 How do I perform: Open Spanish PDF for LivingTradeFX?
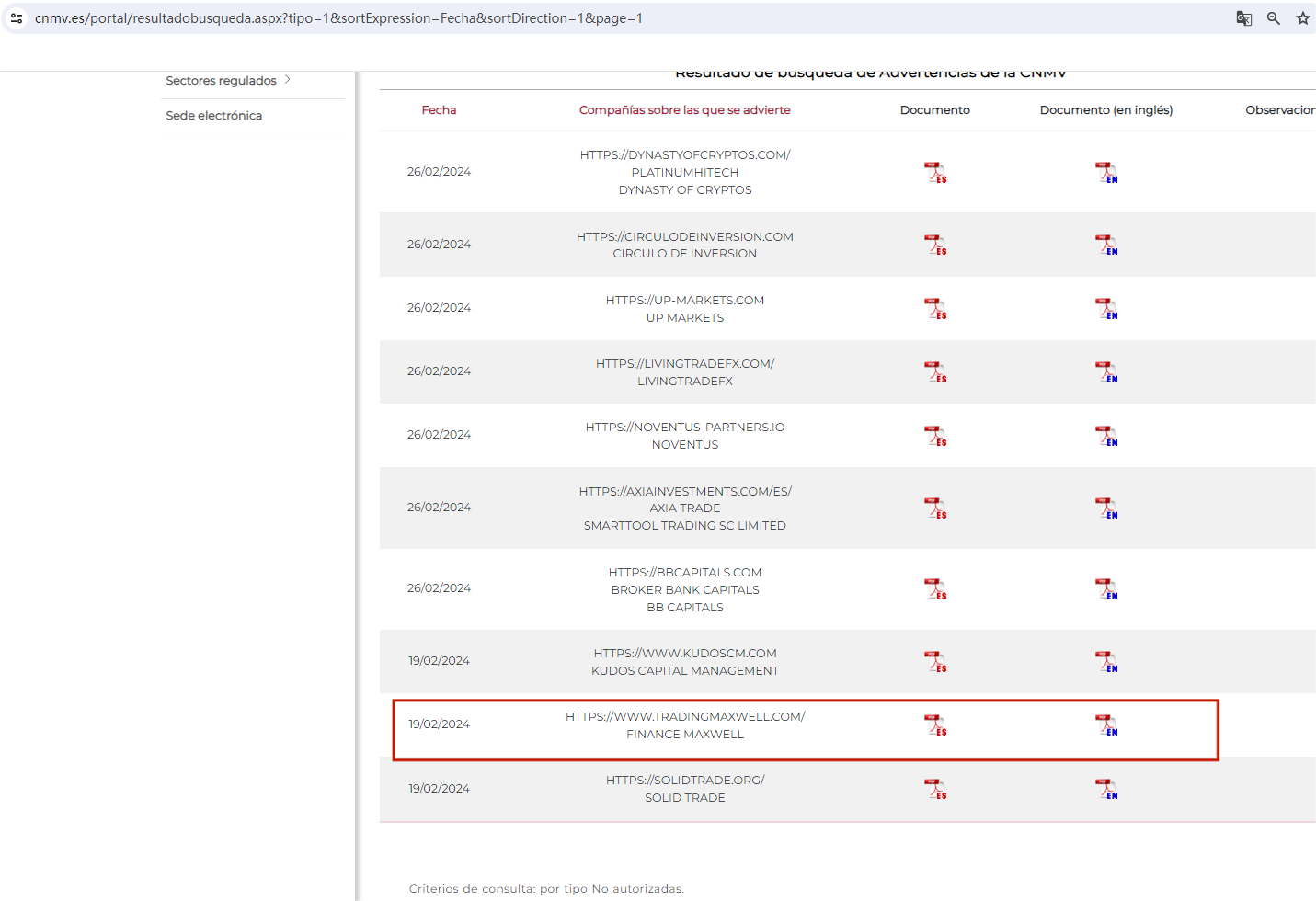click(935, 372)
